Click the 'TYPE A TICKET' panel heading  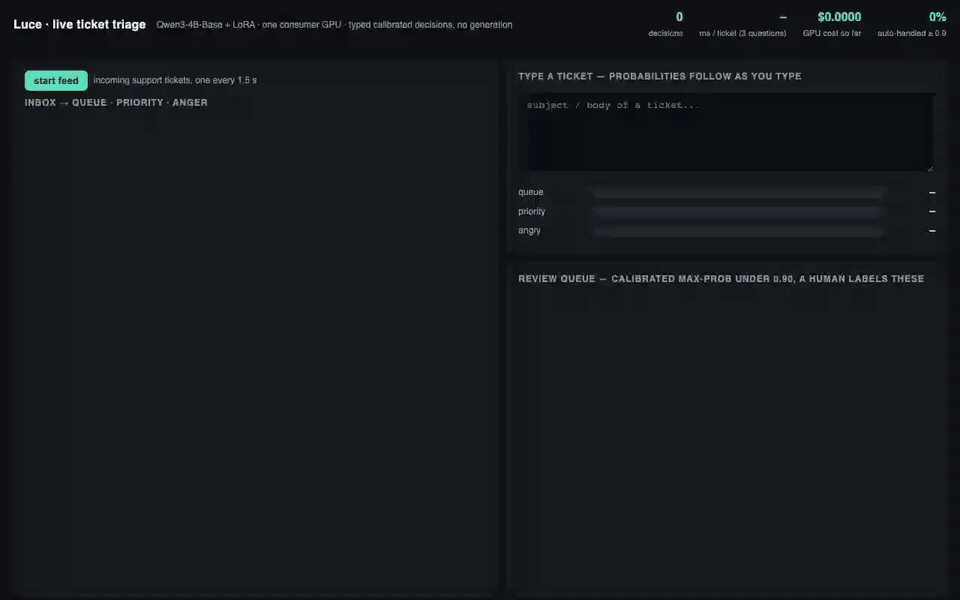659,77
